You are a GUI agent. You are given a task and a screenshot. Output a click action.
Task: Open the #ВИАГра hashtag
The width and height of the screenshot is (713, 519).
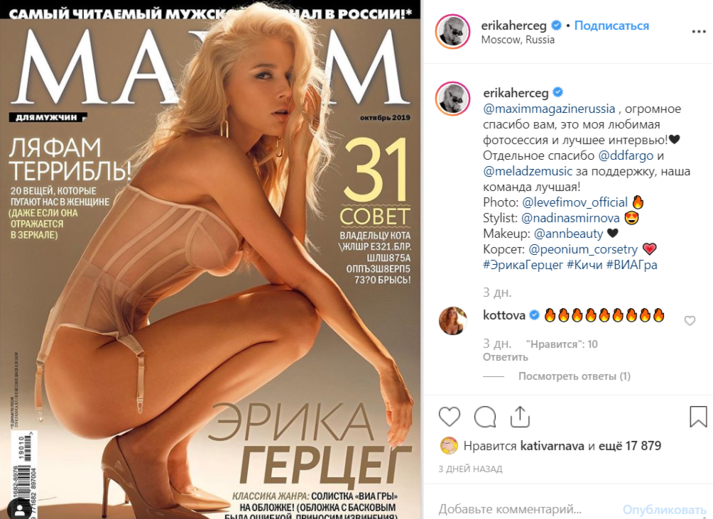[x=632, y=265]
